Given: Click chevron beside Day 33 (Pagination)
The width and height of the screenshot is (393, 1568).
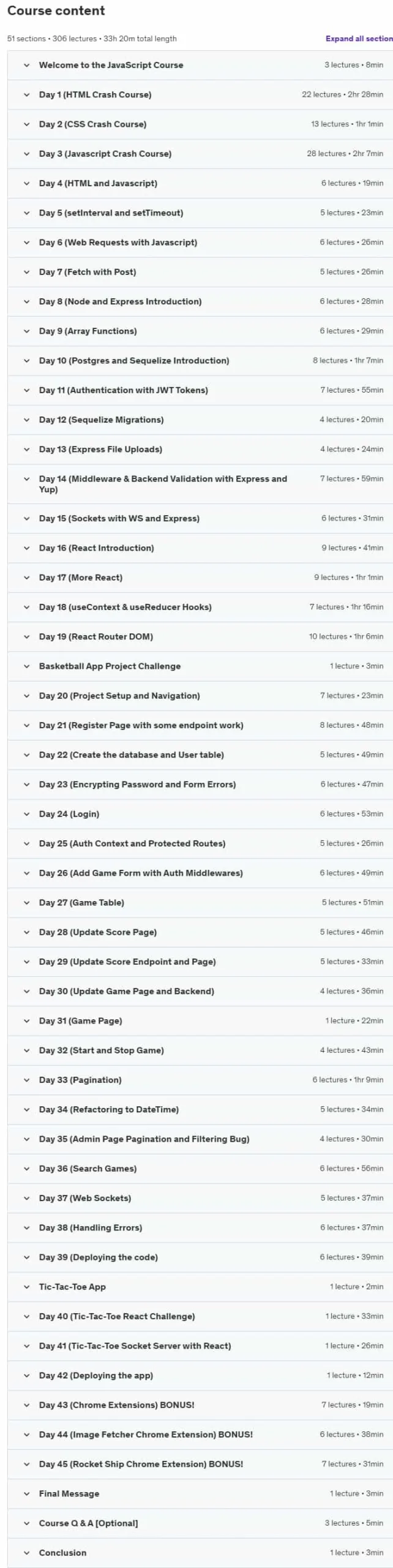Looking at the screenshot, I should [26, 1080].
